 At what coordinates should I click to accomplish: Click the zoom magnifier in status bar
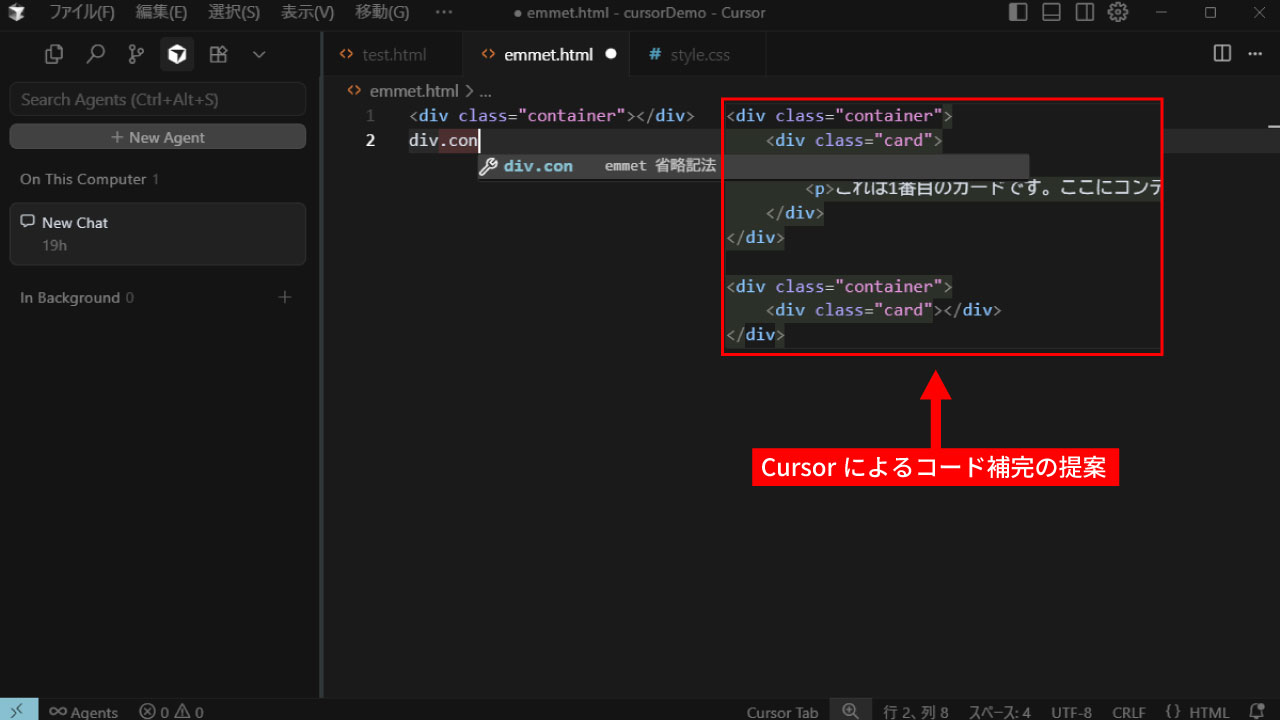coord(850,710)
